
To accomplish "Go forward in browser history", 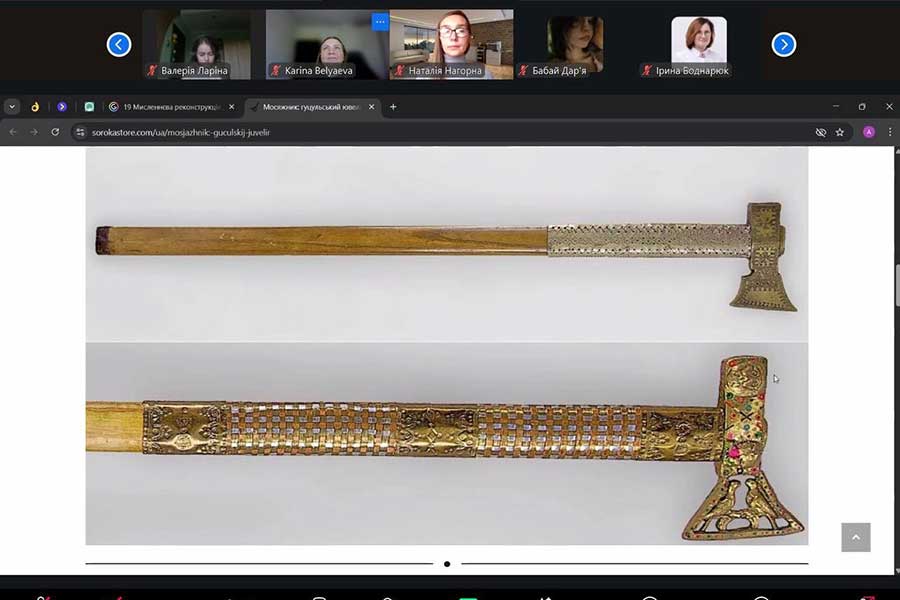I will tap(34, 132).
